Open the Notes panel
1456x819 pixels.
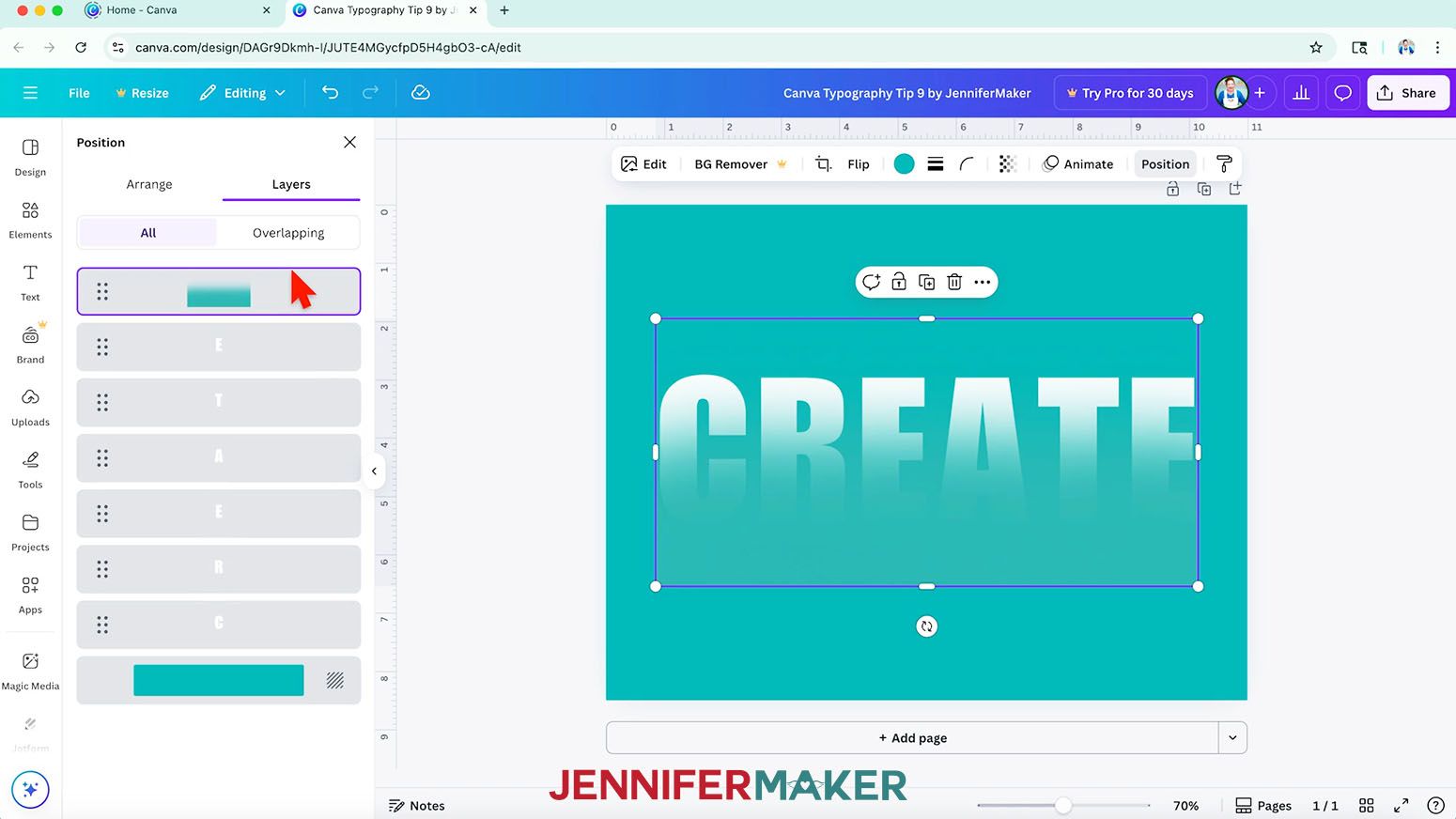click(x=417, y=806)
